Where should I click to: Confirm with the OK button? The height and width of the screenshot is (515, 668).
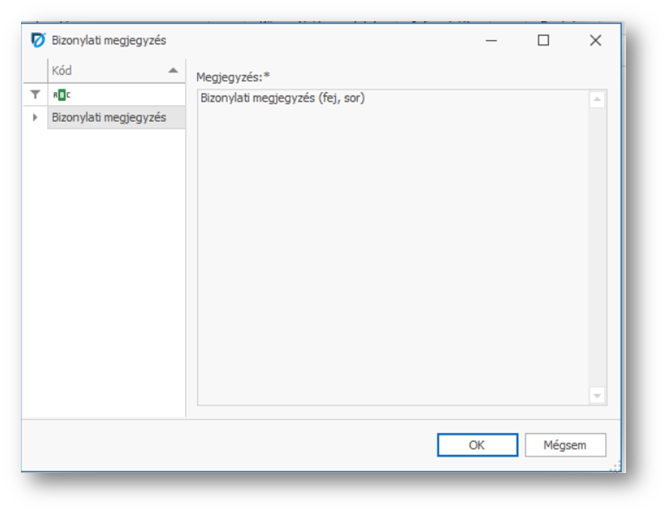[x=477, y=445]
